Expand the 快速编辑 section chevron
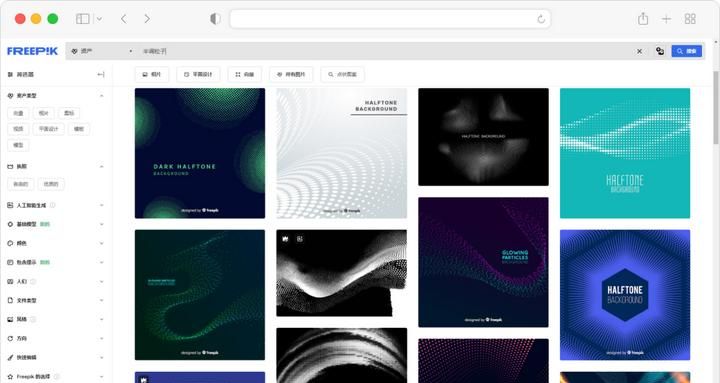720x383 pixels. [x=101, y=357]
